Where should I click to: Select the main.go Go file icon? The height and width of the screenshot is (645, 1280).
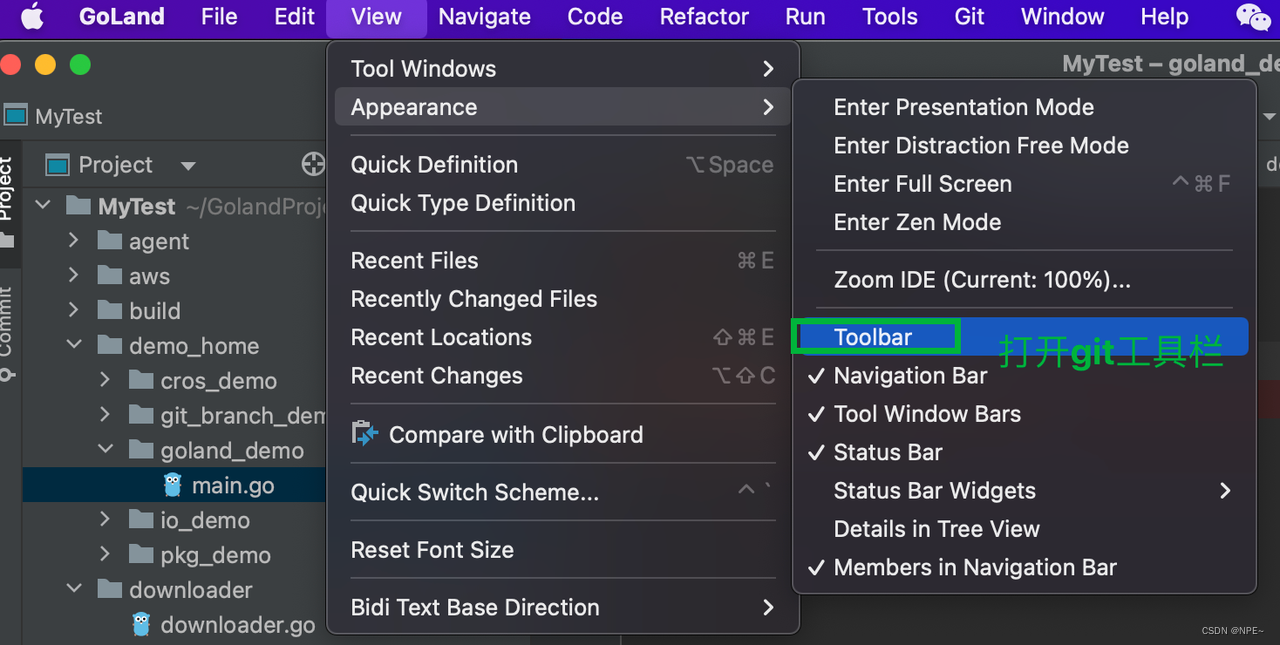pyautogui.click(x=173, y=485)
